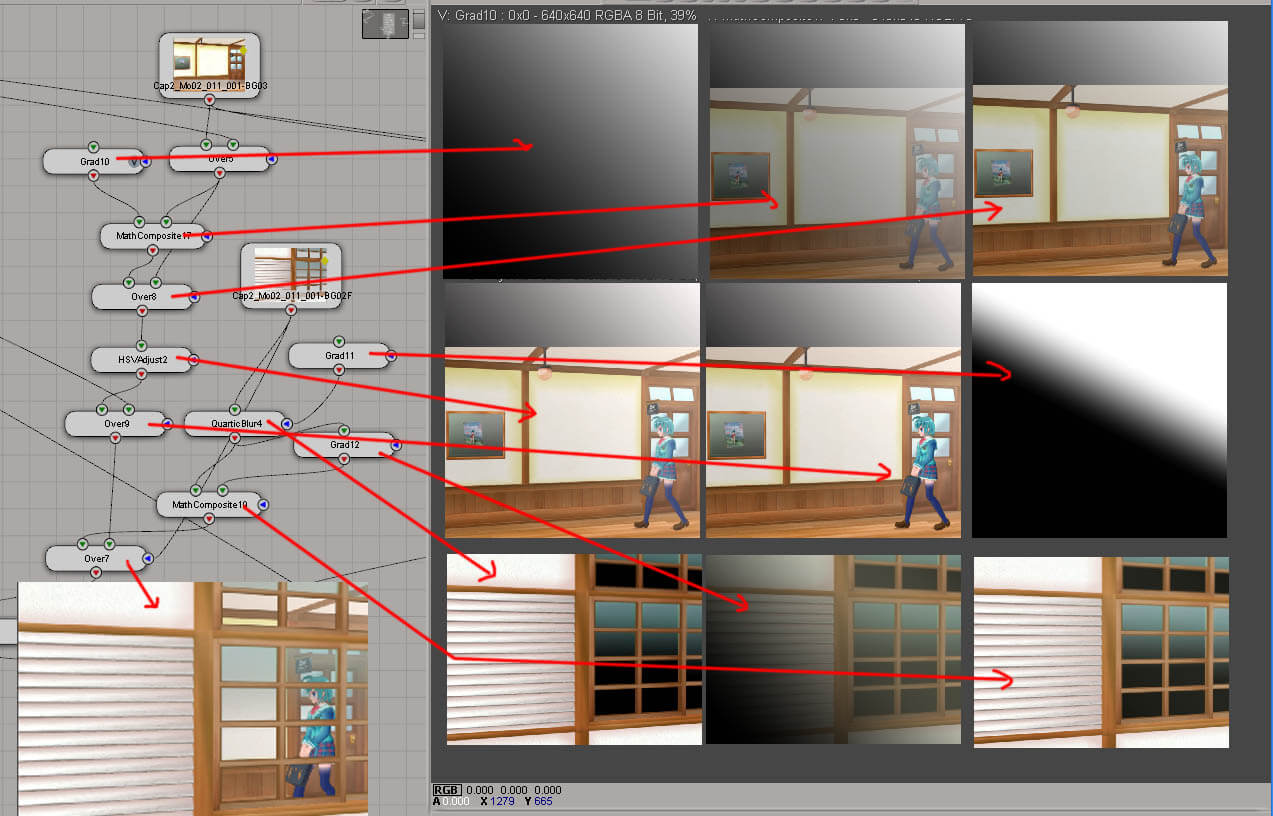Select the MathComposite10 node
Screen dimensions: 1273x816
click(x=207, y=505)
